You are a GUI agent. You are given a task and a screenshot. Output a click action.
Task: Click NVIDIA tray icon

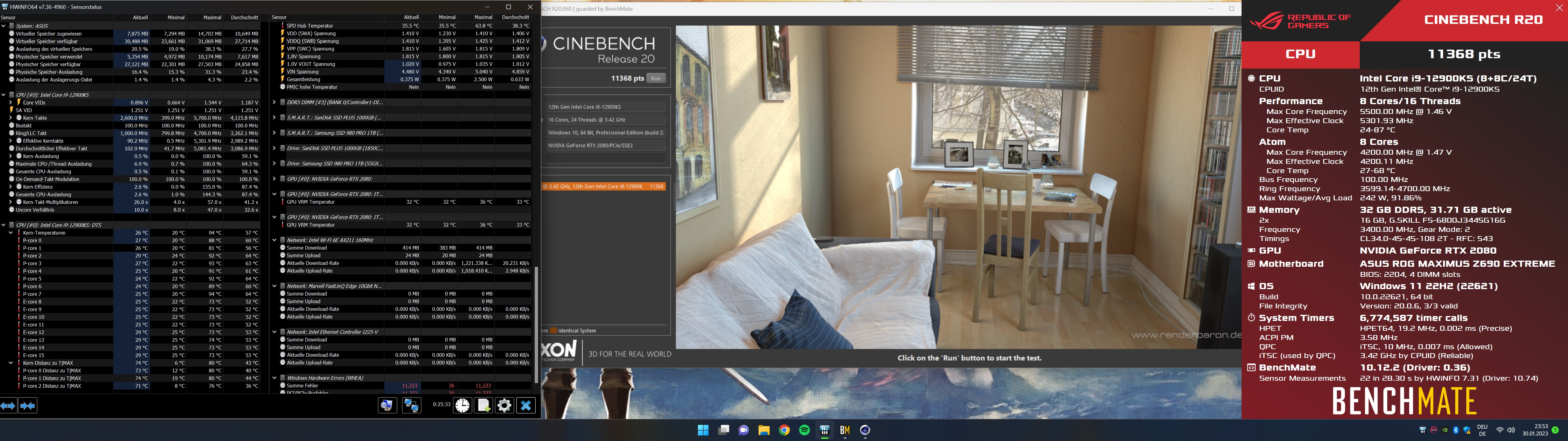[1445, 430]
